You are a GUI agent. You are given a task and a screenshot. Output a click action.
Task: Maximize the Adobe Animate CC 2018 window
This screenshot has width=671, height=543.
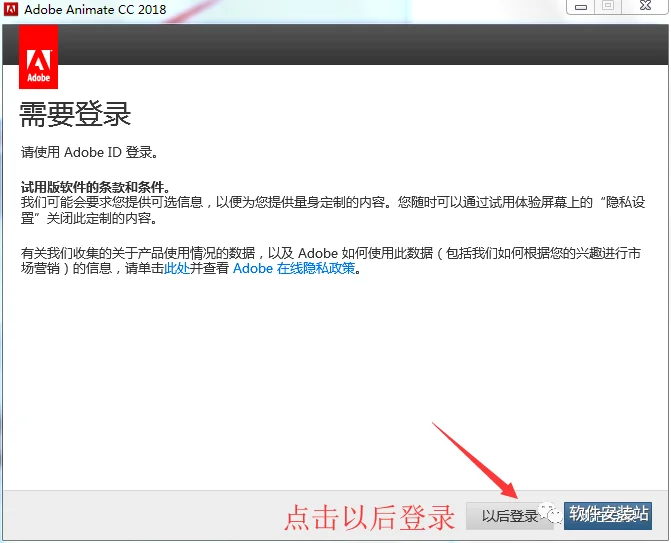tap(608, 6)
